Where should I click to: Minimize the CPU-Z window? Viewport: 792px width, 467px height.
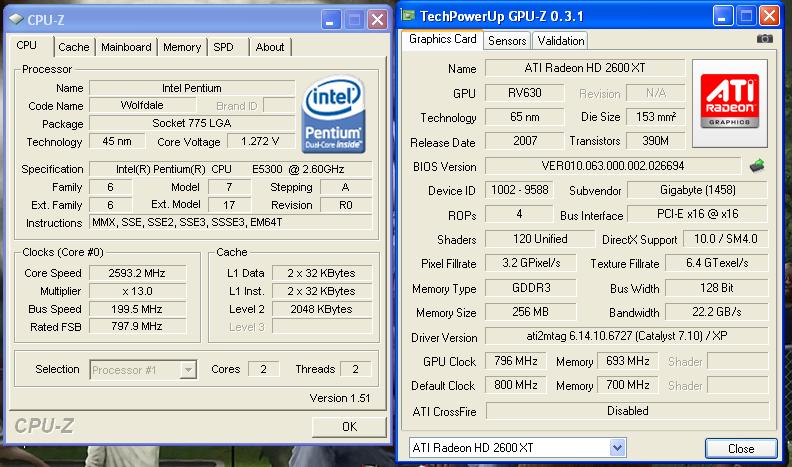click(x=331, y=20)
